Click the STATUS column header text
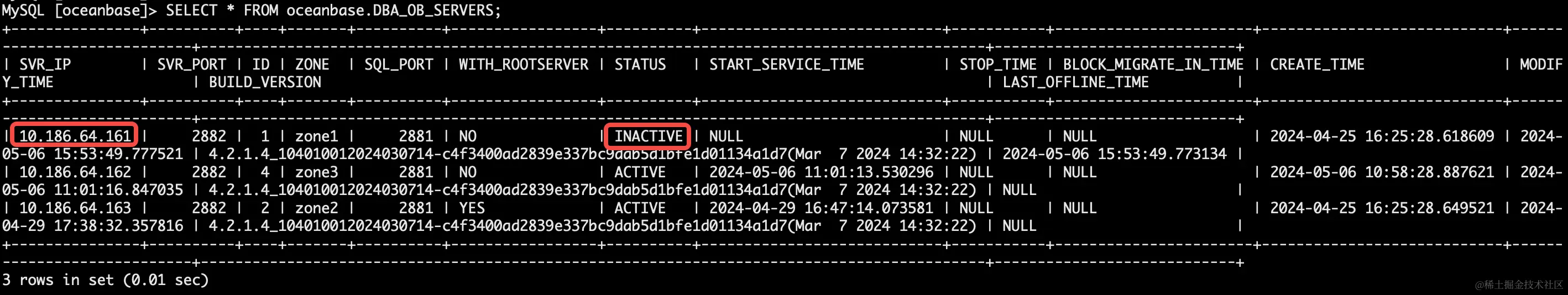 [640, 65]
